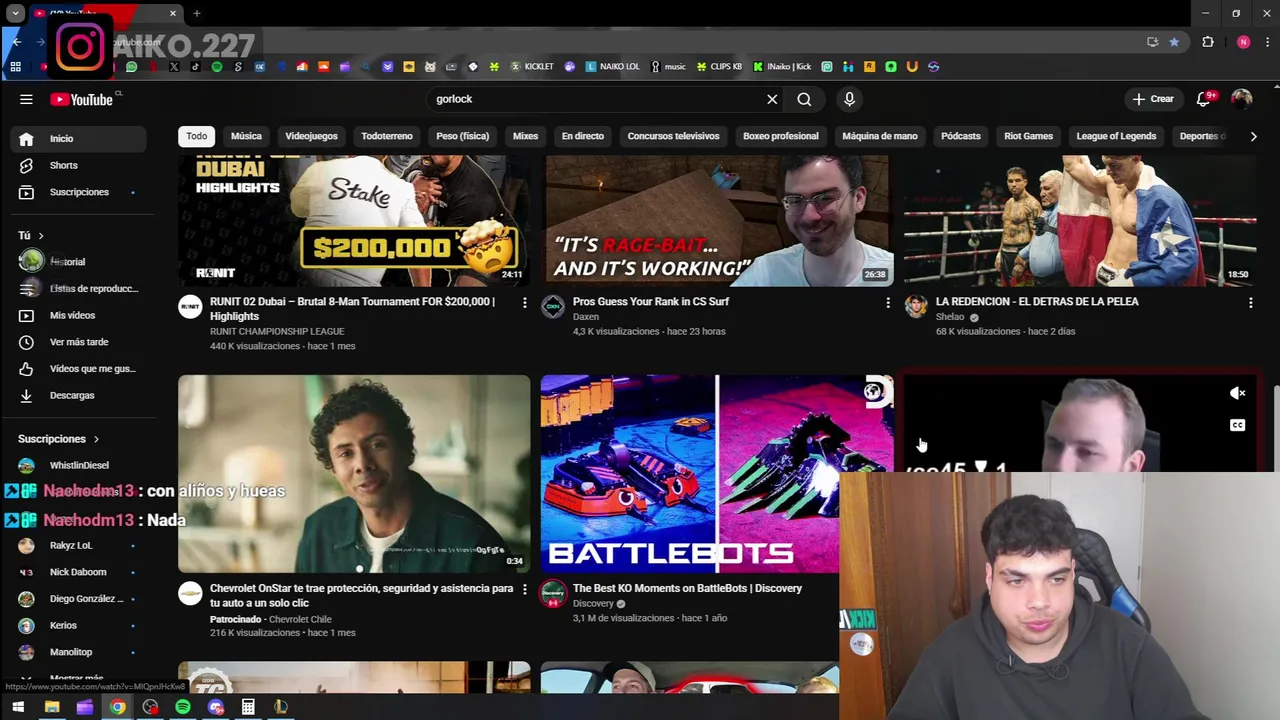Go to the YouTube logo home link
1280x720 pixels.
[82, 99]
